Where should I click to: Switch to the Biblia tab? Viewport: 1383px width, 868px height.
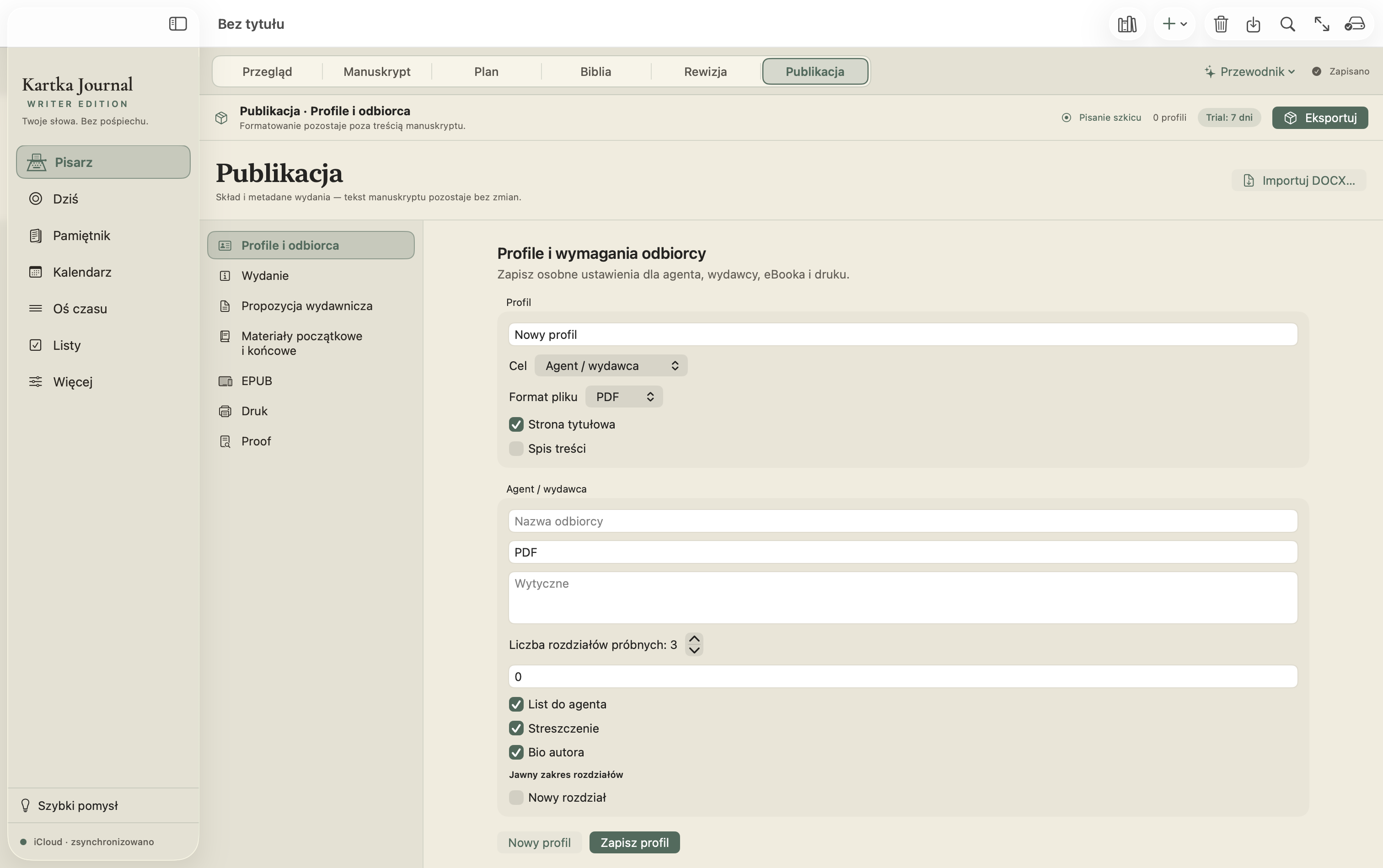coord(595,72)
